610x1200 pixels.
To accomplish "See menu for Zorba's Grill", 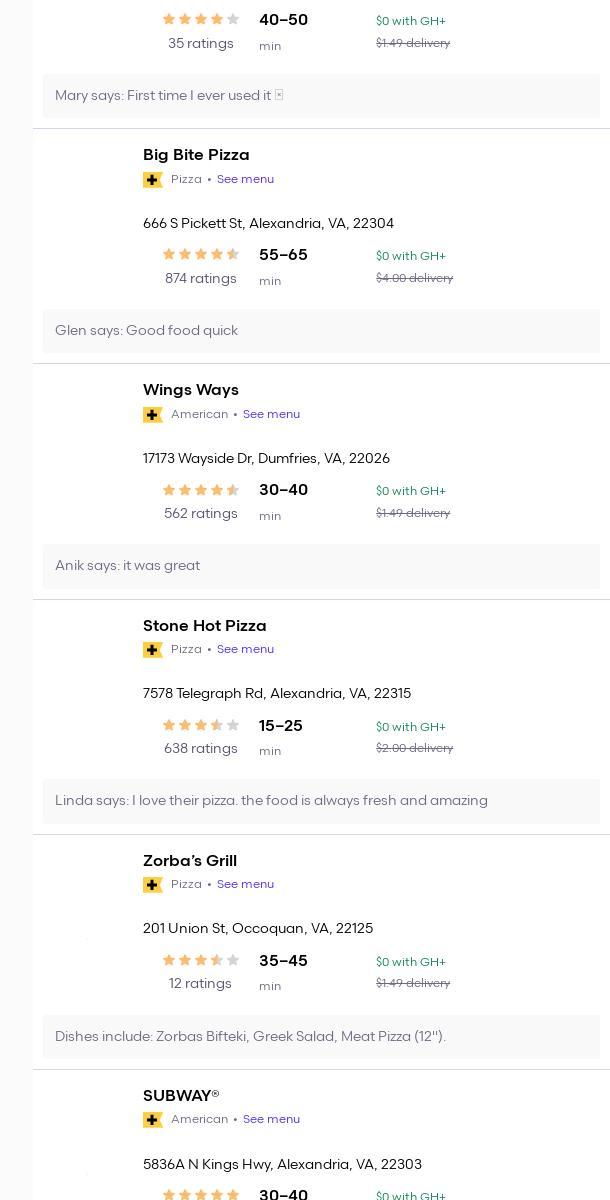I will pos(245,885).
